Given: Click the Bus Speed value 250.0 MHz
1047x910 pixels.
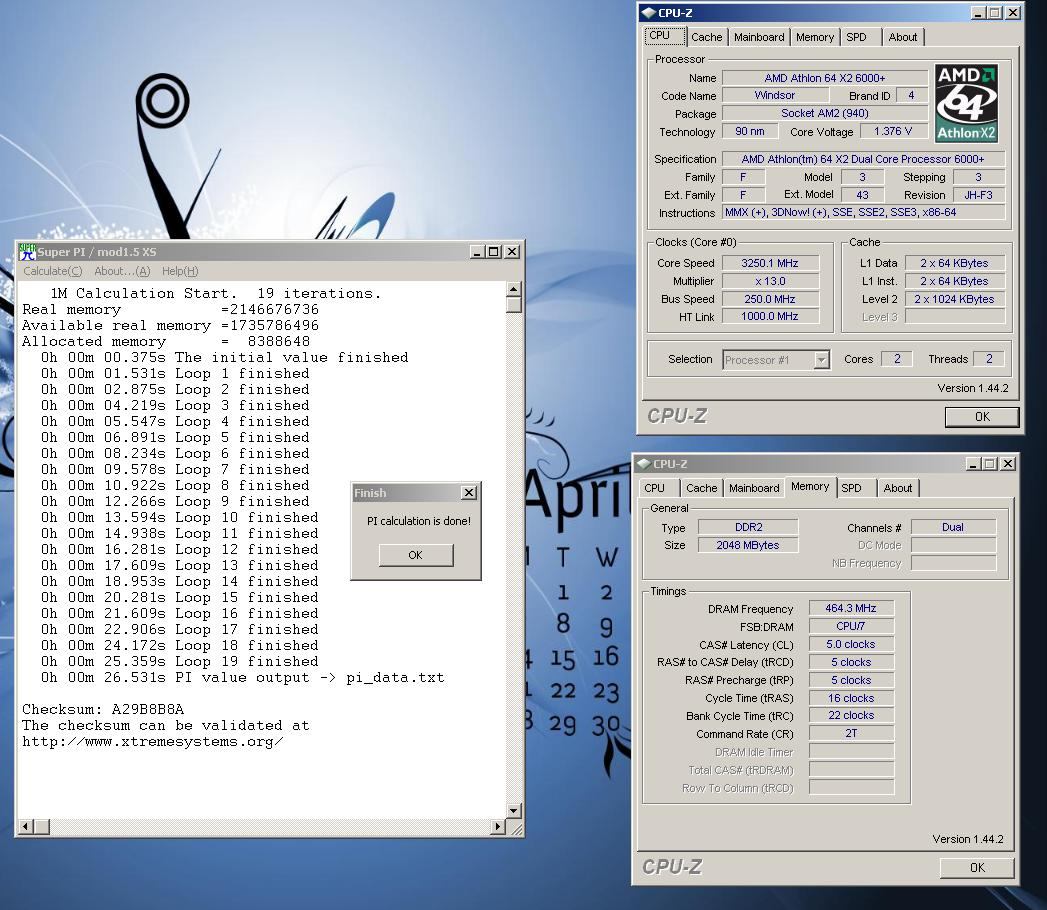Looking at the screenshot, I should coord(770,299).
